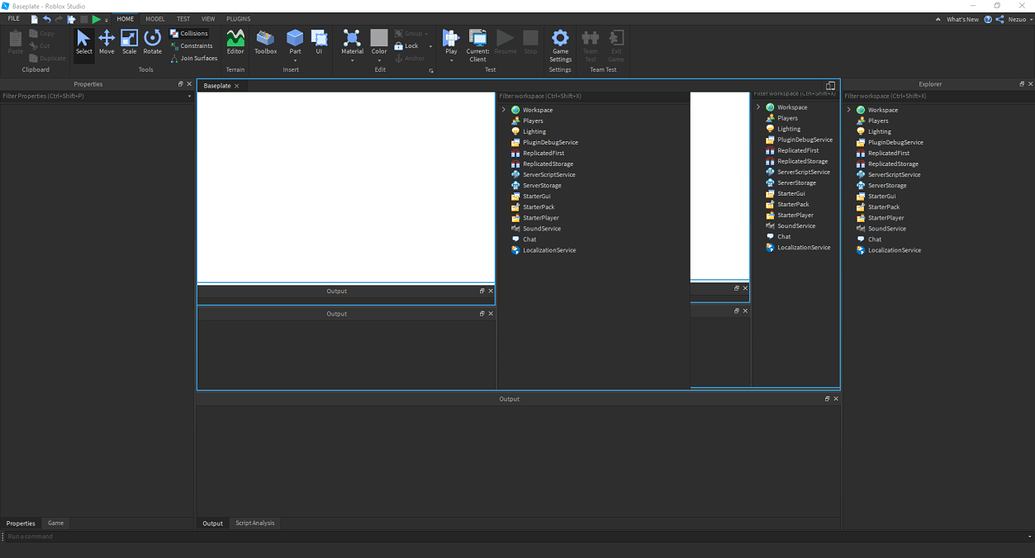Activate the Rotate tool
This screenshot has height=558, width=1035.
(x=152, y=42)
